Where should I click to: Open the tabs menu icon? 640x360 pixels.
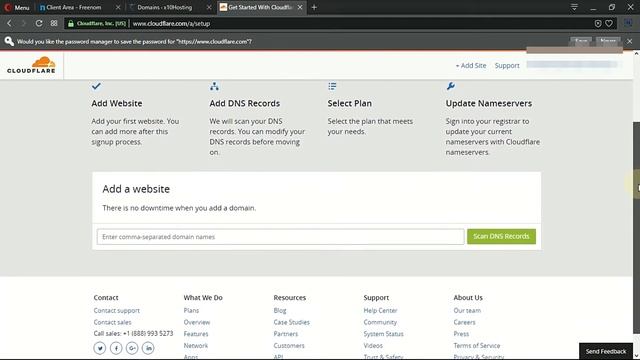tap(574, 7)
